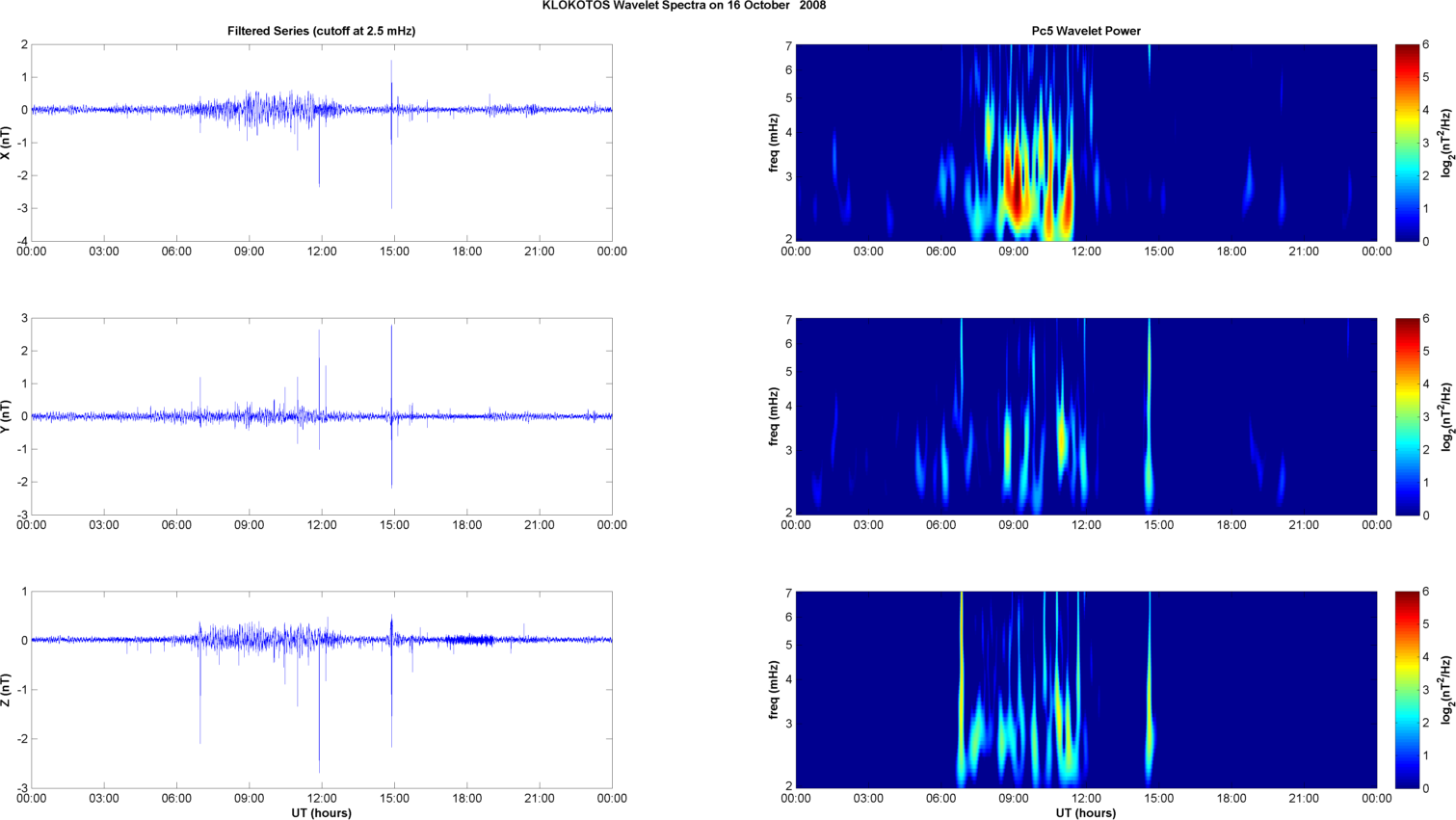The image size is (1456, 820).
Task: Click the log2(nT²/Hz) label beside bottom colorbar
Action: pos(1445,690)
